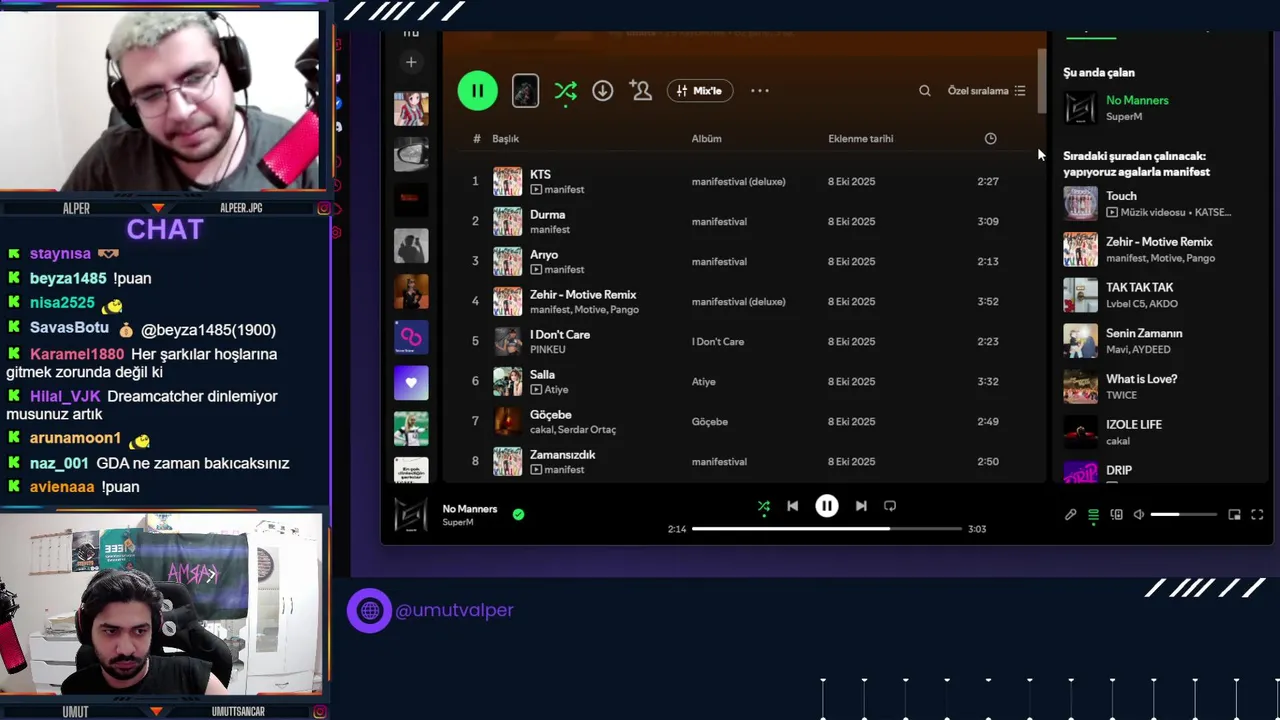Screen dimensions: 1280x720
Task: Click the green saved checkmark beside No Manners
Action: [518, 514]
